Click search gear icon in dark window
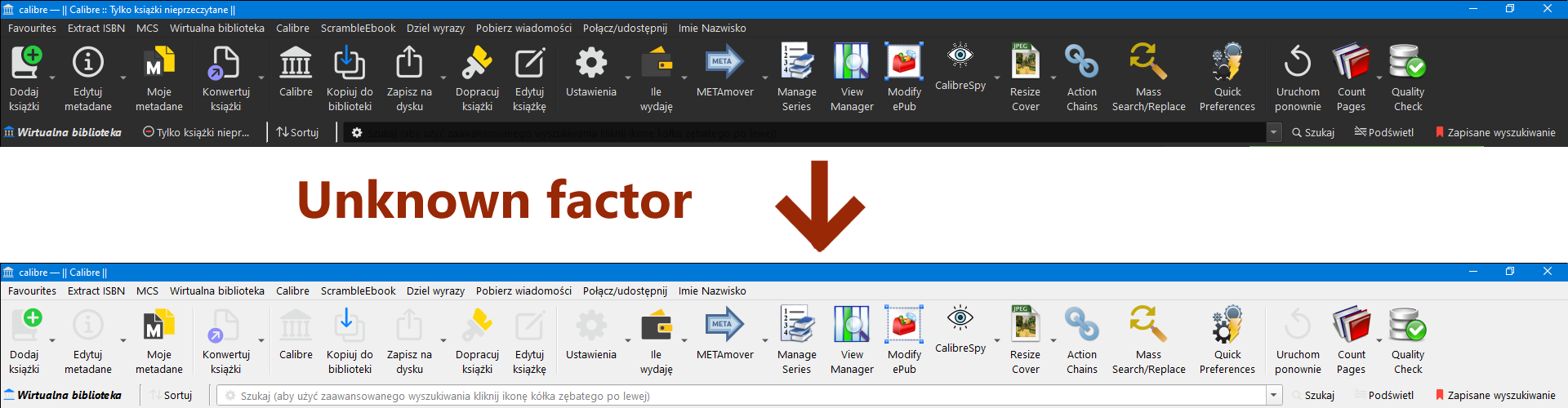The height and width of the screenshot is (408, 1568). [x=357, y=132]
